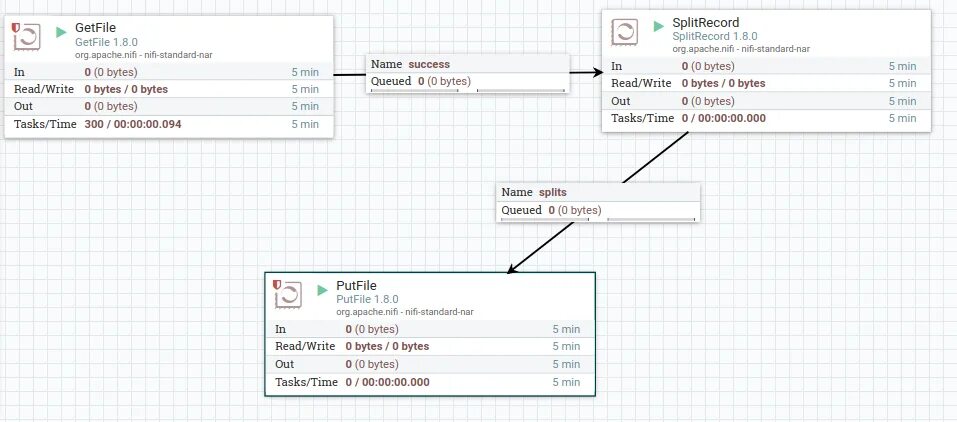Click the 'GetFile 1.8.0' version text
Viewport: 957px width, 422px height.
tap(106, 42)
